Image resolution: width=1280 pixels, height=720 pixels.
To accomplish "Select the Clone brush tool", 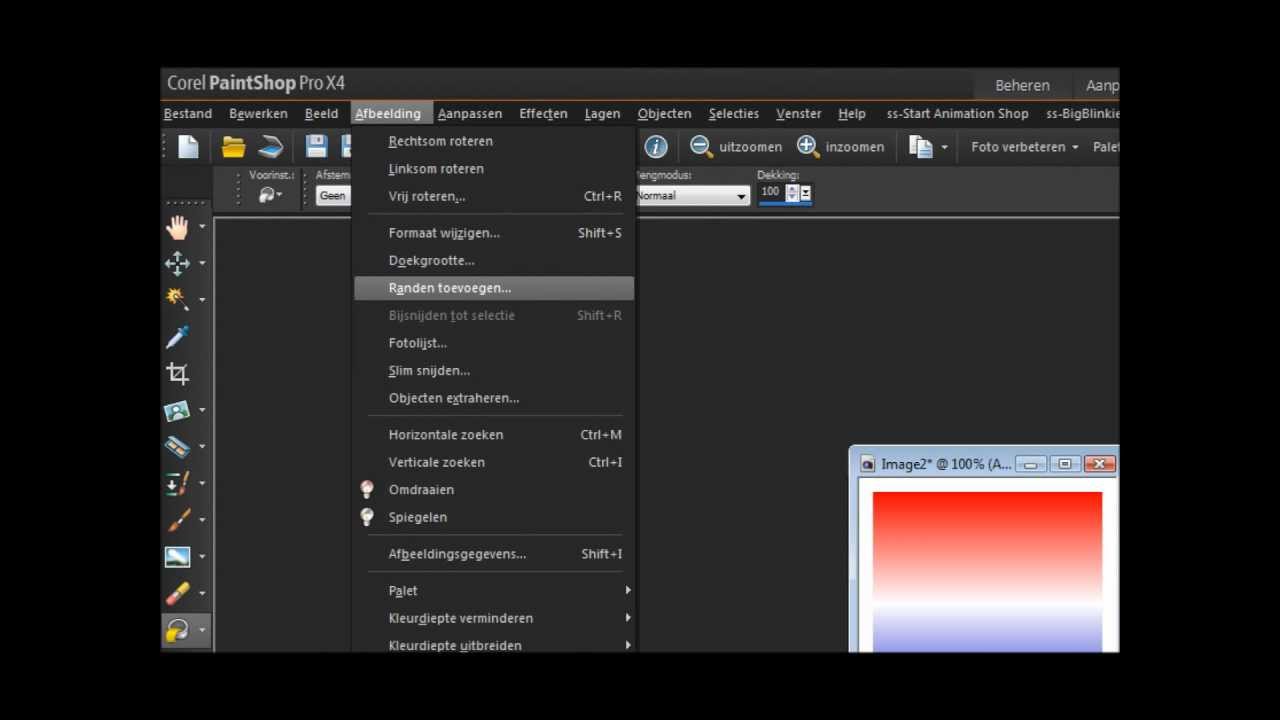I will click(x=178, y=484).
